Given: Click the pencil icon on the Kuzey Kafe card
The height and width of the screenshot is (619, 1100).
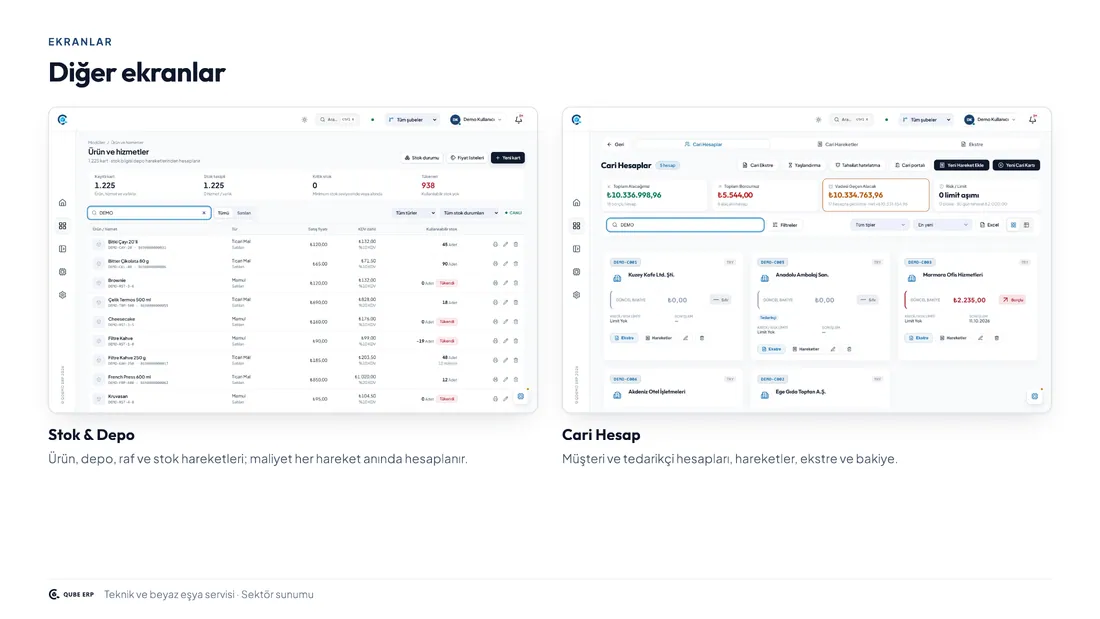Looking at the screenshot, I should click(685, 338).
